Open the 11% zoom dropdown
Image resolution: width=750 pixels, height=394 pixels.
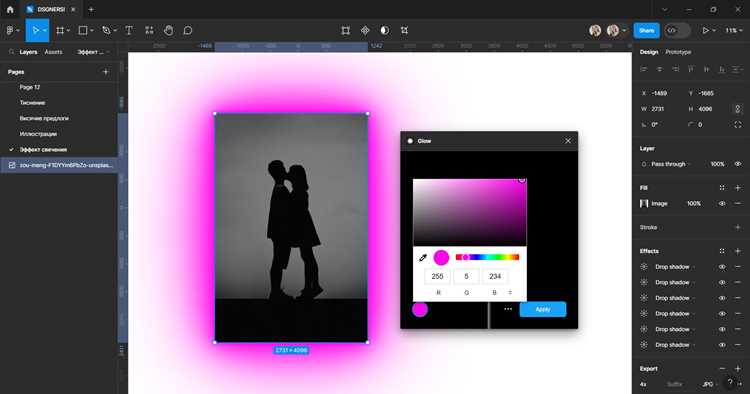734,30
